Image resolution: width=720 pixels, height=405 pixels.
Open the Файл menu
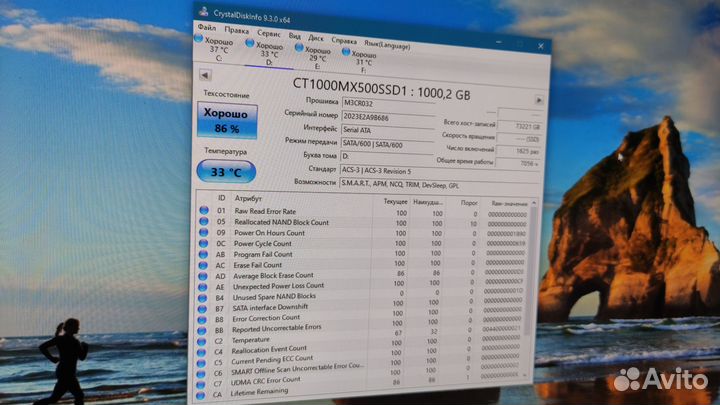click(207, 28)
